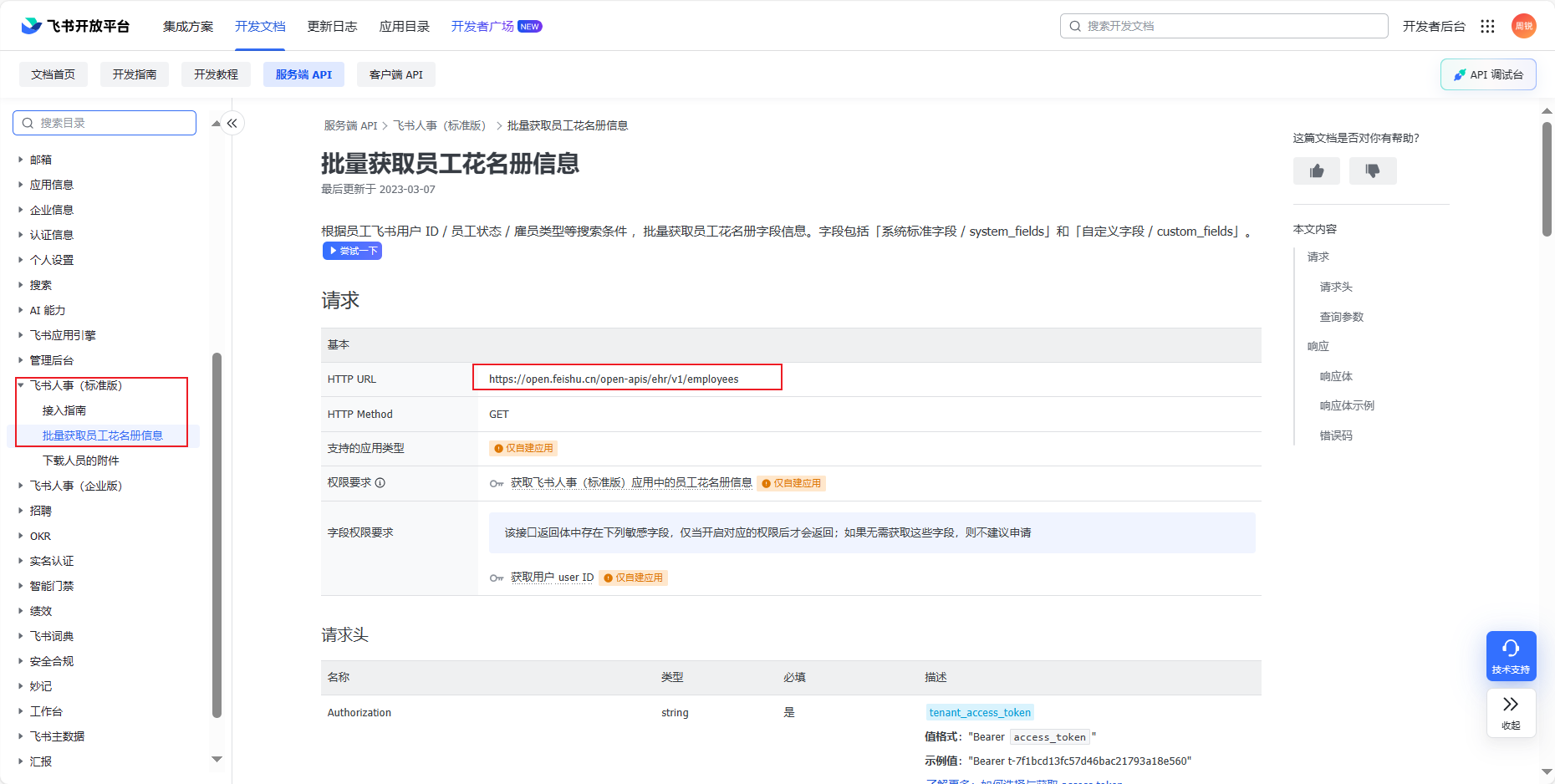1555x784 pixels.
Task: Expand the 智能门禁 tree node
Action: 21,585
